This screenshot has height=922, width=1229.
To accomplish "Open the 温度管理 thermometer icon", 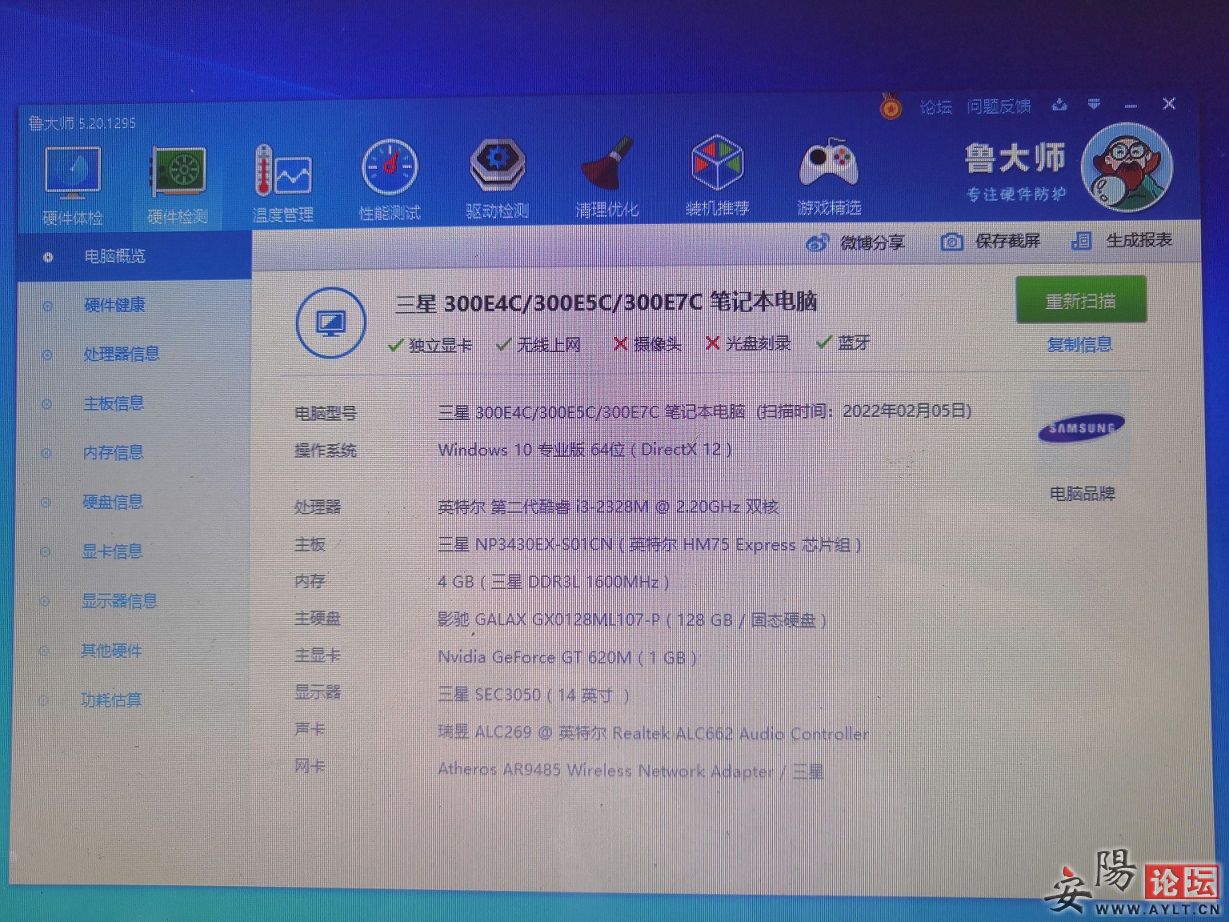I will tap(282, 172).
